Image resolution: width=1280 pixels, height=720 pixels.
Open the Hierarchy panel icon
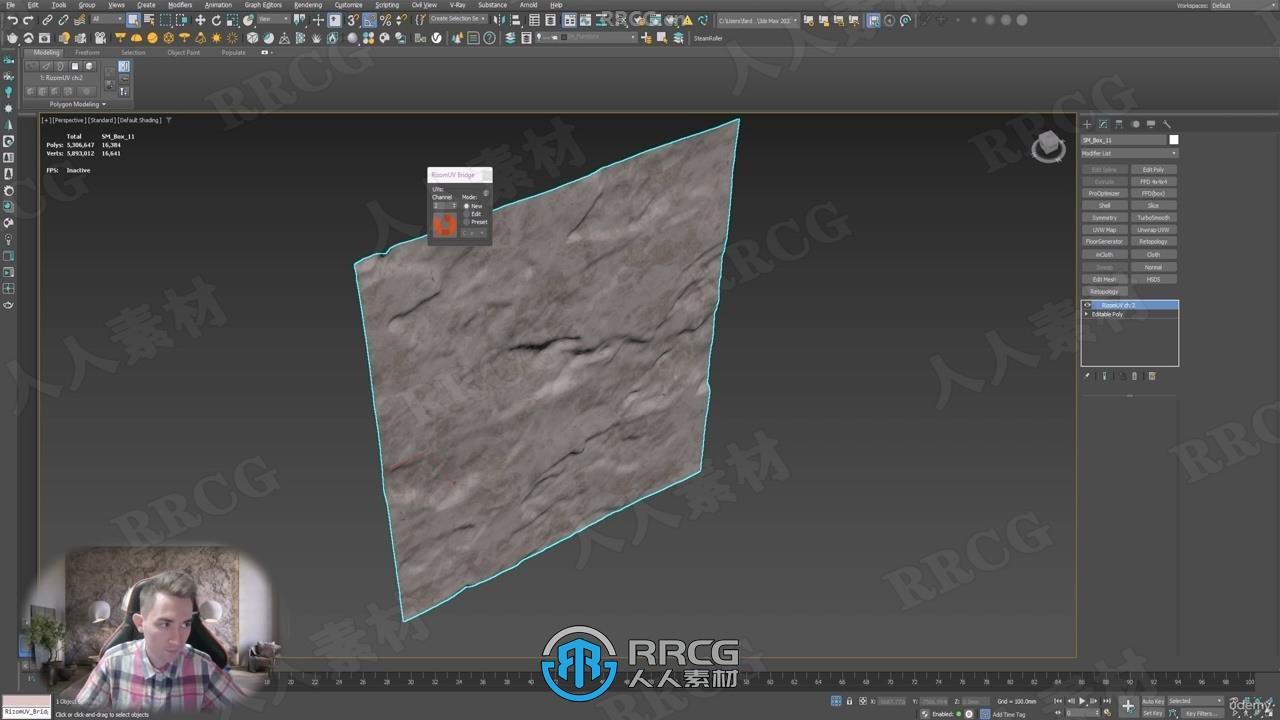[x=1119, y=124]
